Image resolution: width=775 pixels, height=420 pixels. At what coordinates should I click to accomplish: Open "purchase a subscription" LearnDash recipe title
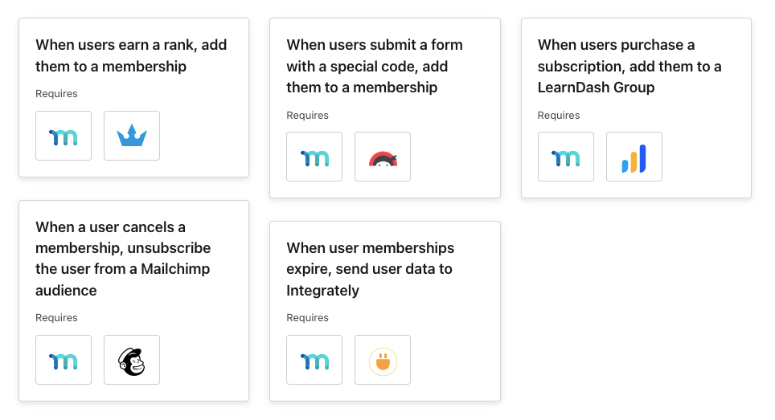pyautogui.click(x=629, y=66)
